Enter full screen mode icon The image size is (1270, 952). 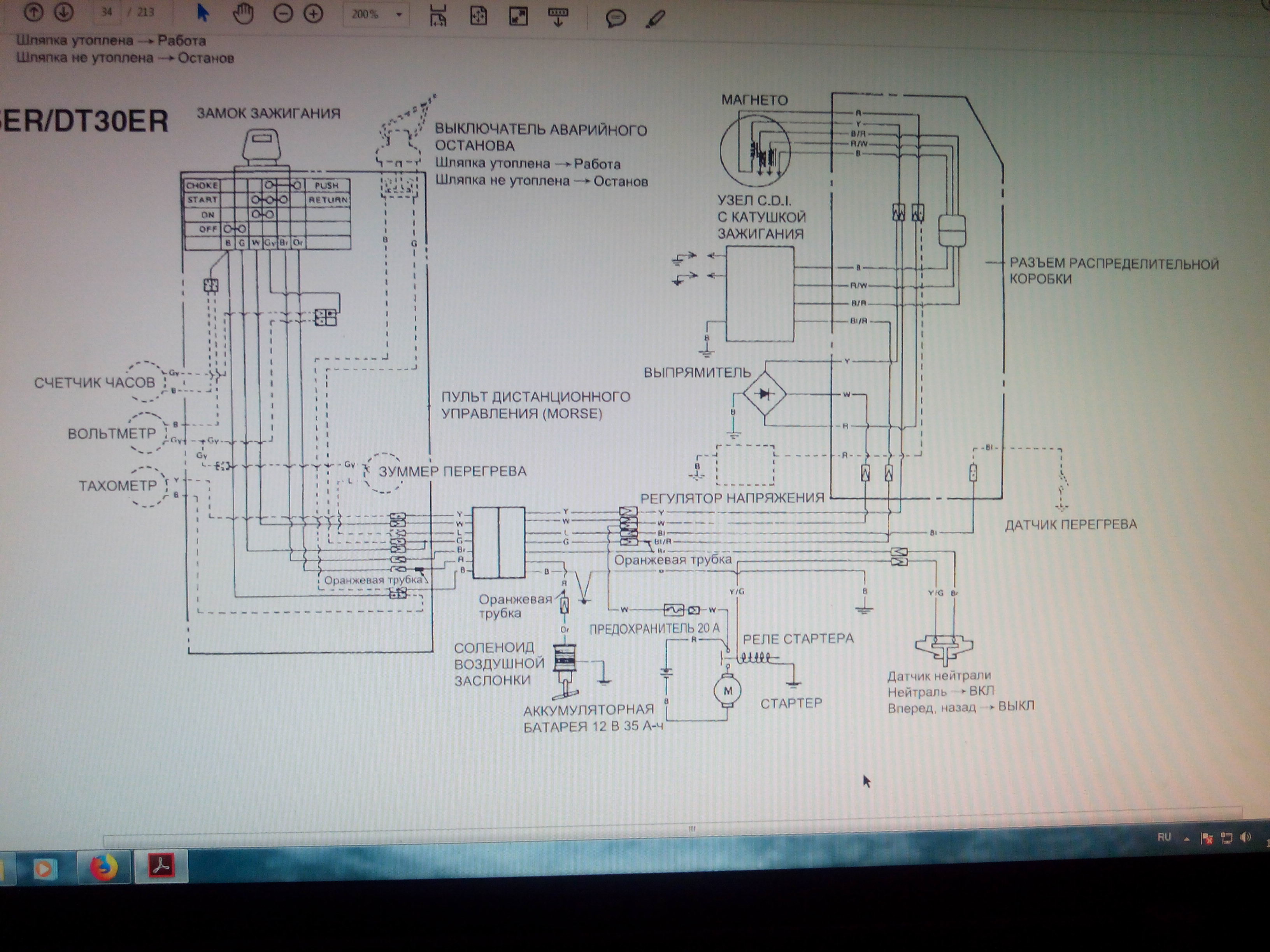(518, 16)
